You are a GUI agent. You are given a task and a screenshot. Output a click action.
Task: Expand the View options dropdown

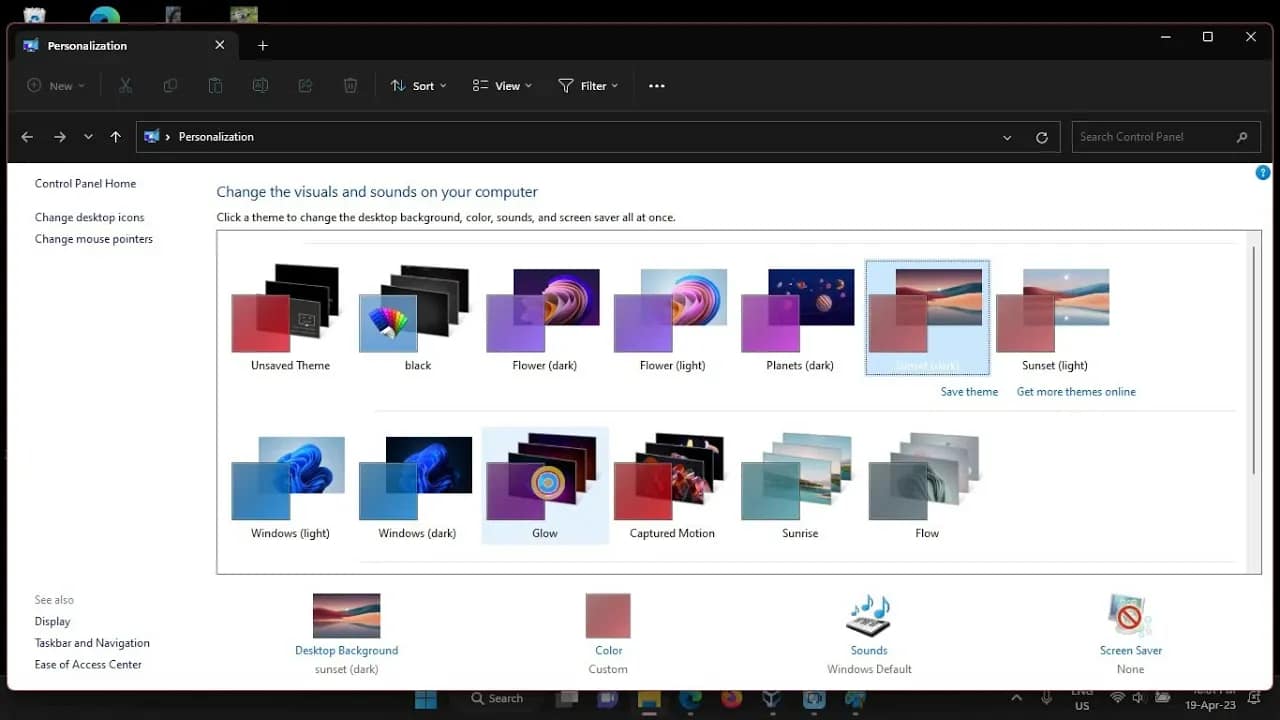tap(501, 85)
